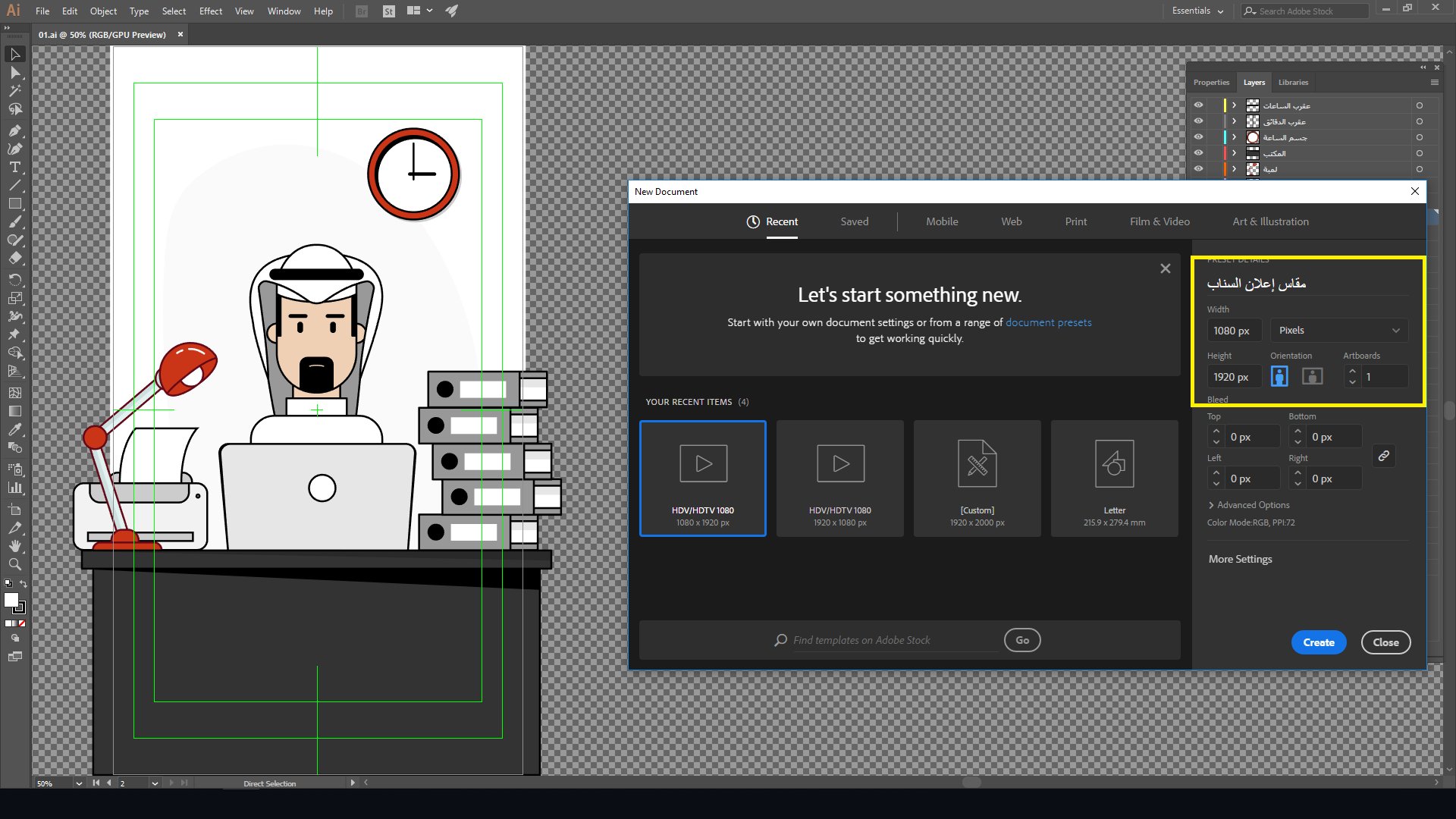
Task: Open the Pixels units dropdown
Action: pyautogui.click(x=1338, y=331)
